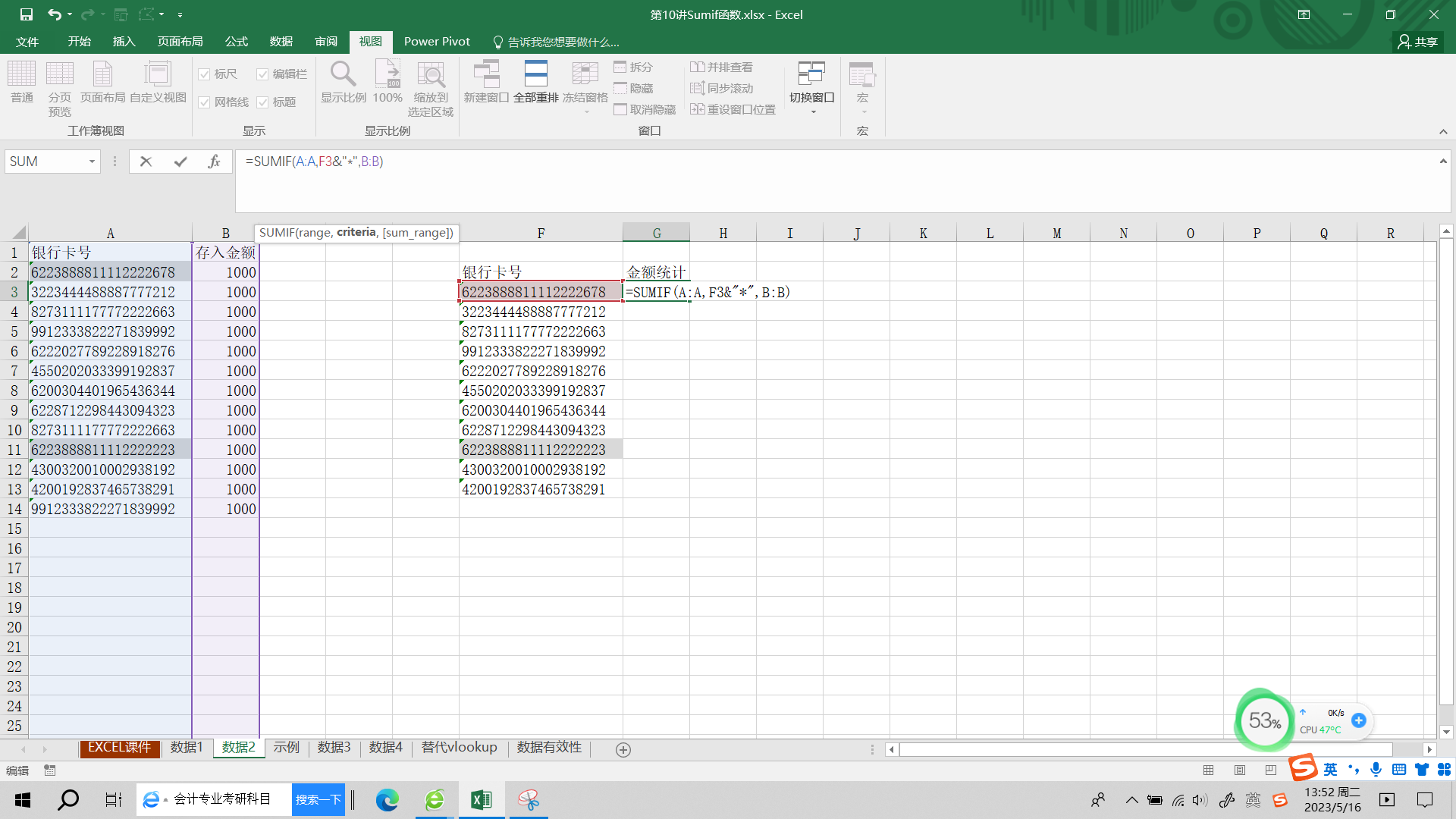Open the Zoom (显示比例) dialog
This screenshot has width=1456, height=819.
[x=343, y=82]
